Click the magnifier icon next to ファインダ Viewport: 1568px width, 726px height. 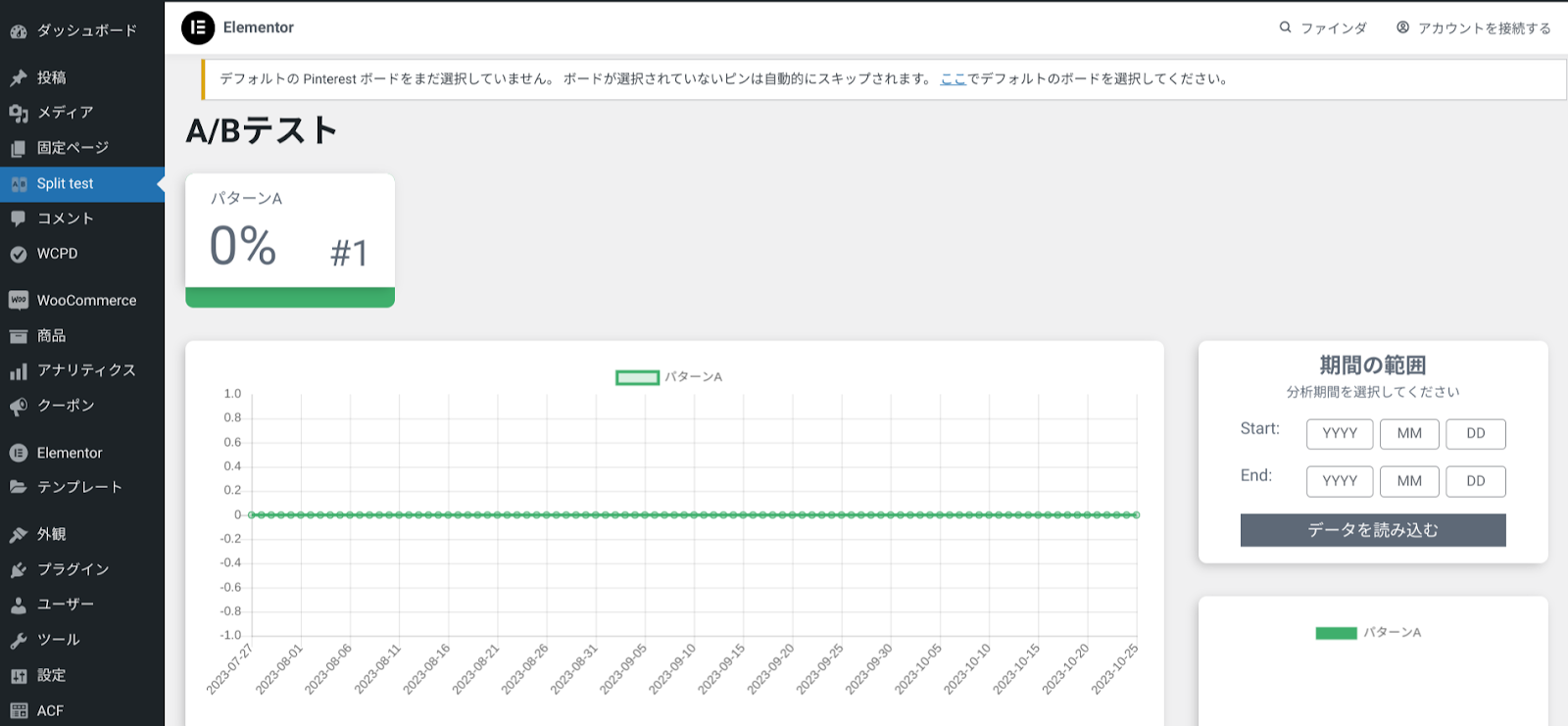click(1285, 27)
